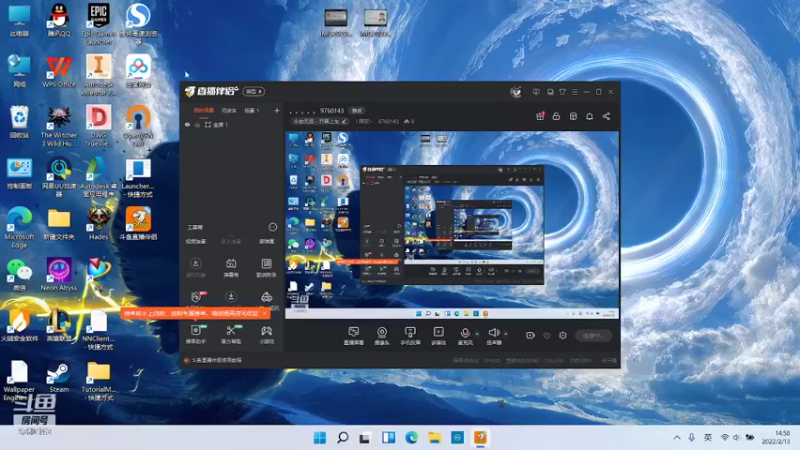Image resolution: width=800 pixels, height=450 pixels.
Task: Add a new scene with the plus button
Action: 277,110
